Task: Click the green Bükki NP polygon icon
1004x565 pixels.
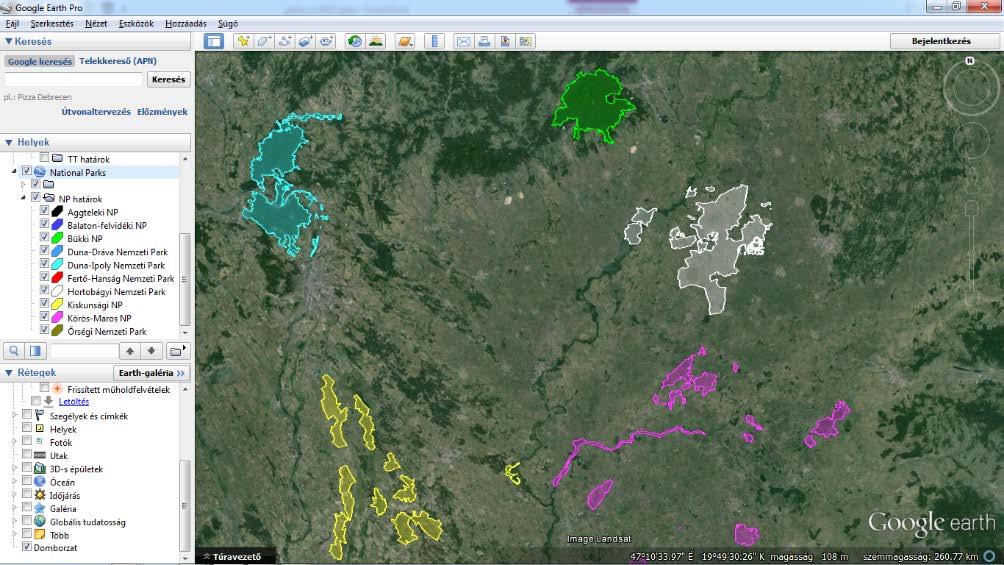Action: (x=57, y=238)
